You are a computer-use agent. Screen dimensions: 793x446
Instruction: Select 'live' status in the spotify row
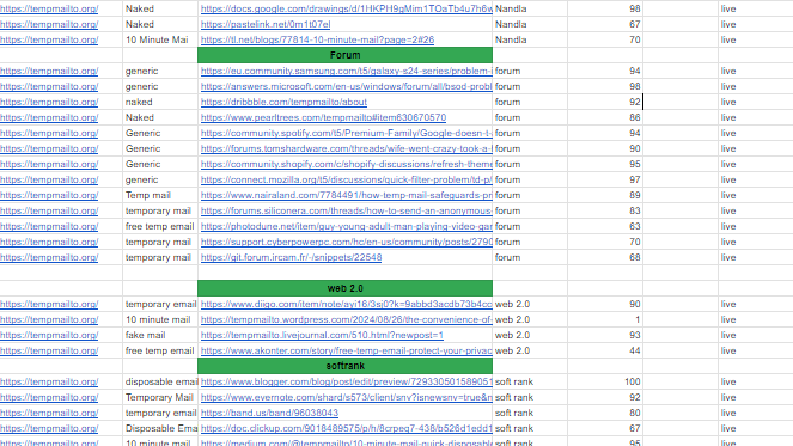756,133
